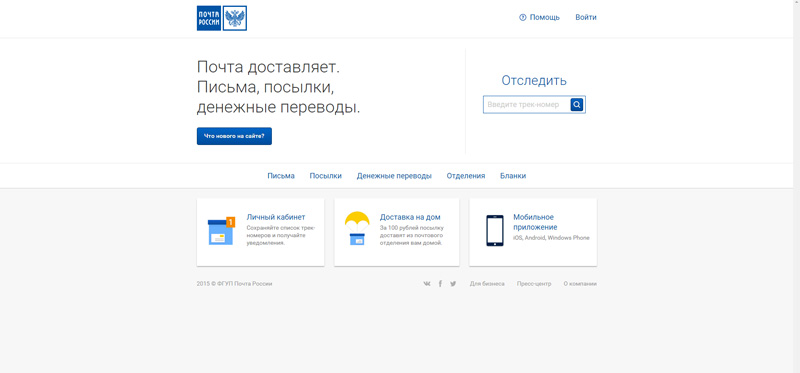Image resolution: width=800 pixels, height=373 pixels.
Task: Click the Личный кабинет card title
Action: (x=276, y=217)
